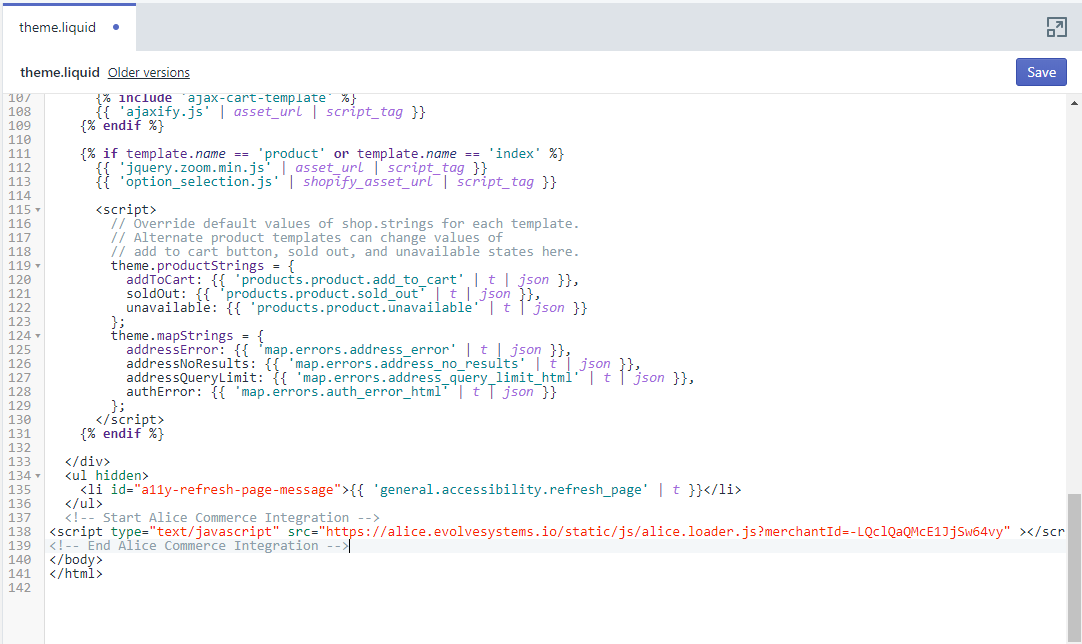
Task: Place cursor on the closing html tag
Action: click(76, 574)
